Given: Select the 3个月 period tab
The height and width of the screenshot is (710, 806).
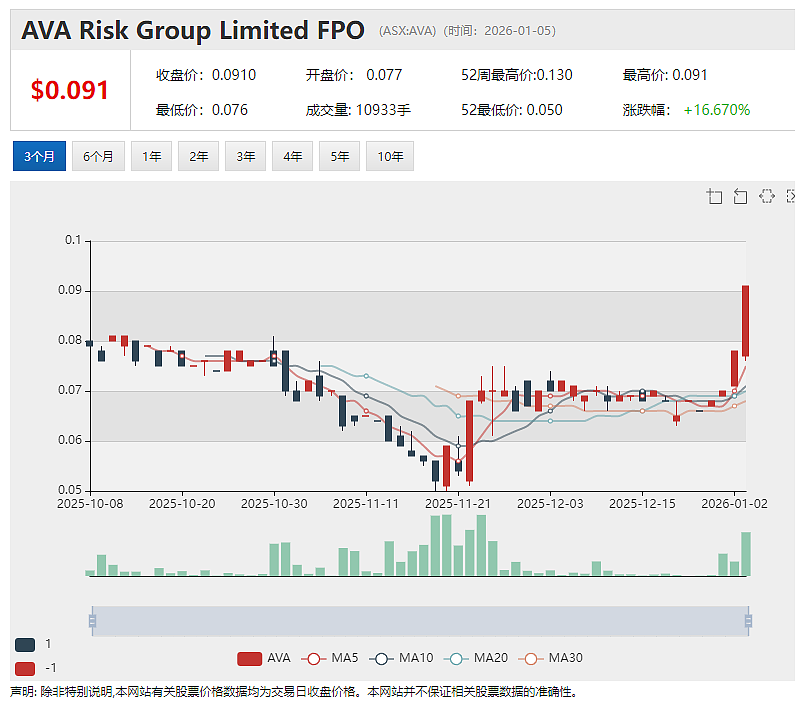Looking at the screenshot, I should (x=39, y=156).
